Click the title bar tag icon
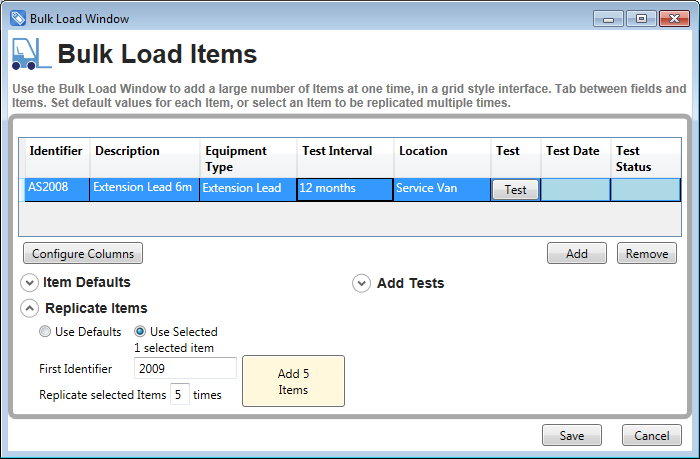 pos(17,18)
